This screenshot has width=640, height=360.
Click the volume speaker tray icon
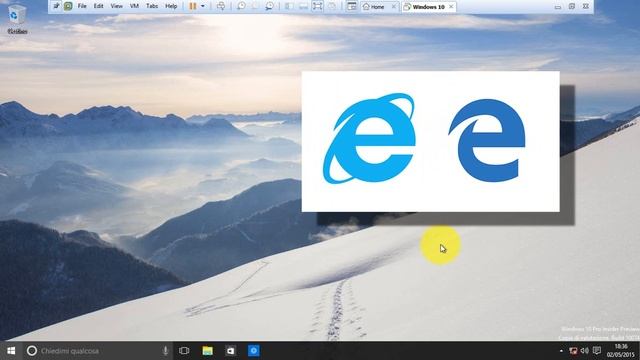pyautogui.click(x=585, y=351)
